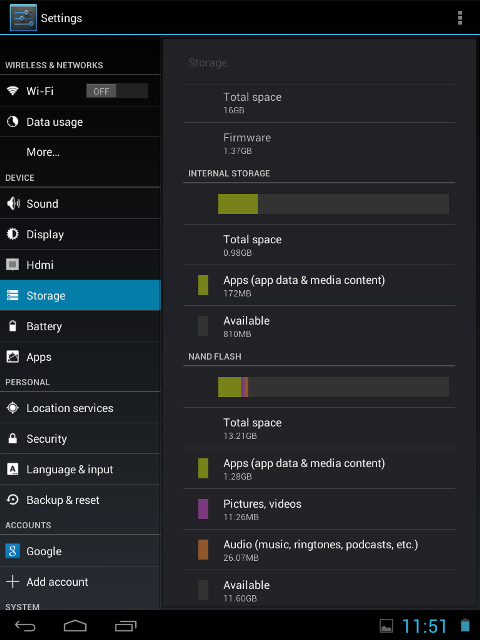The height and width of the screenshot is (640, 480).
Task: Tap the battery icon in status bar
Action: click(x=465, y=625)
